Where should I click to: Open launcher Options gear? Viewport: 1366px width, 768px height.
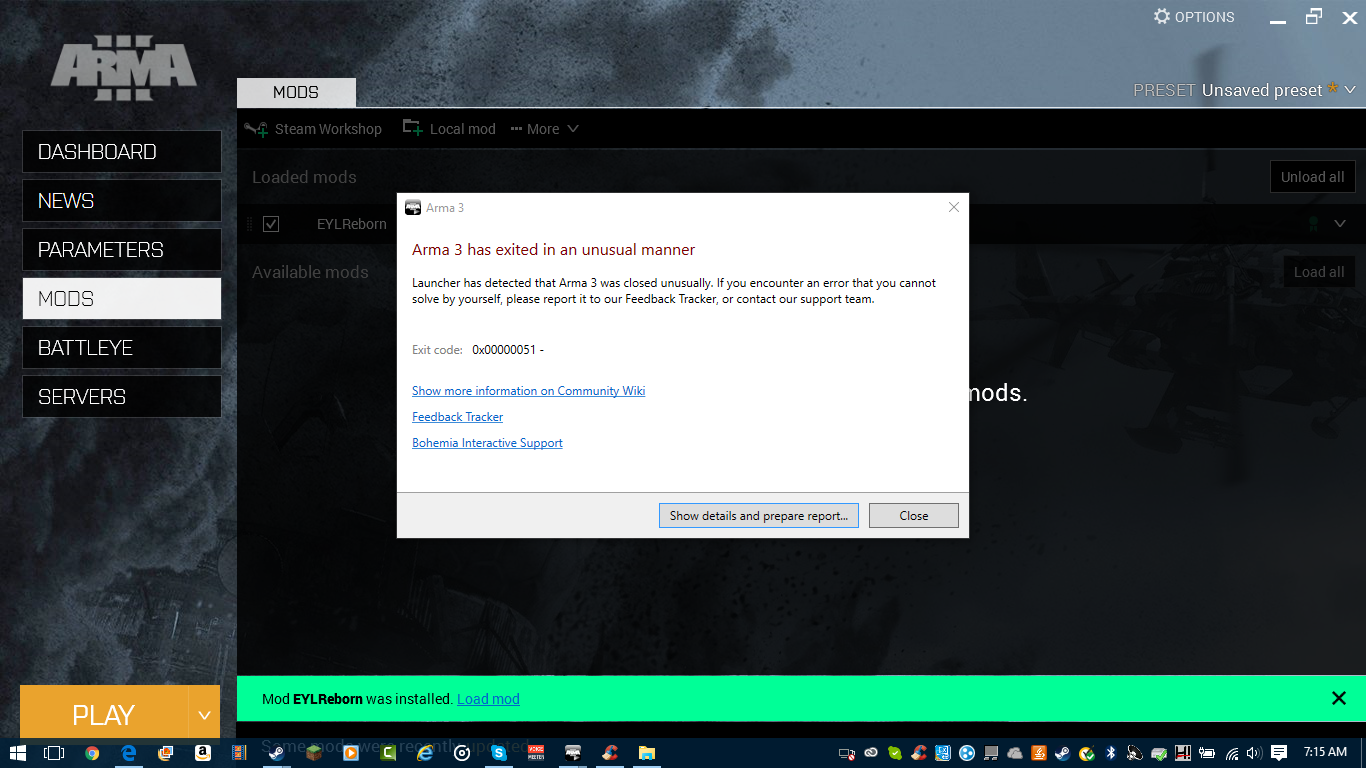coord(1161,17)
